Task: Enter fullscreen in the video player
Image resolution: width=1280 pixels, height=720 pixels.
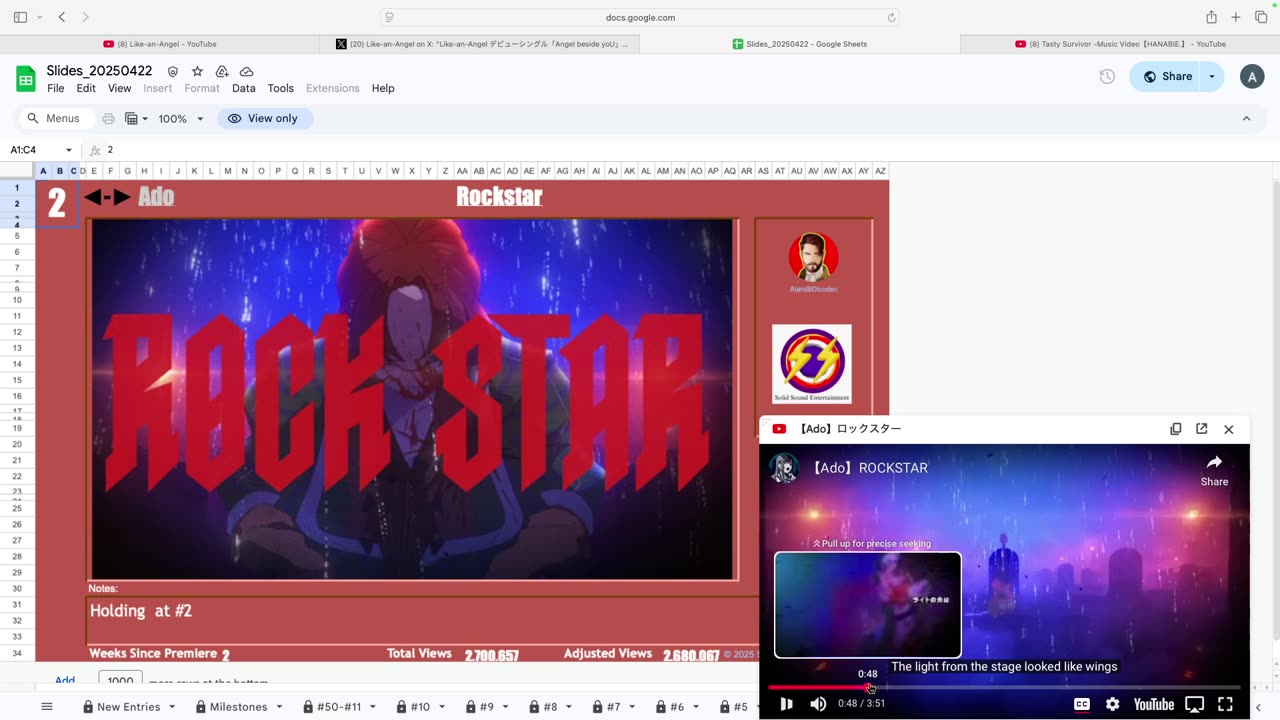Action: (x=1225, y=704)
